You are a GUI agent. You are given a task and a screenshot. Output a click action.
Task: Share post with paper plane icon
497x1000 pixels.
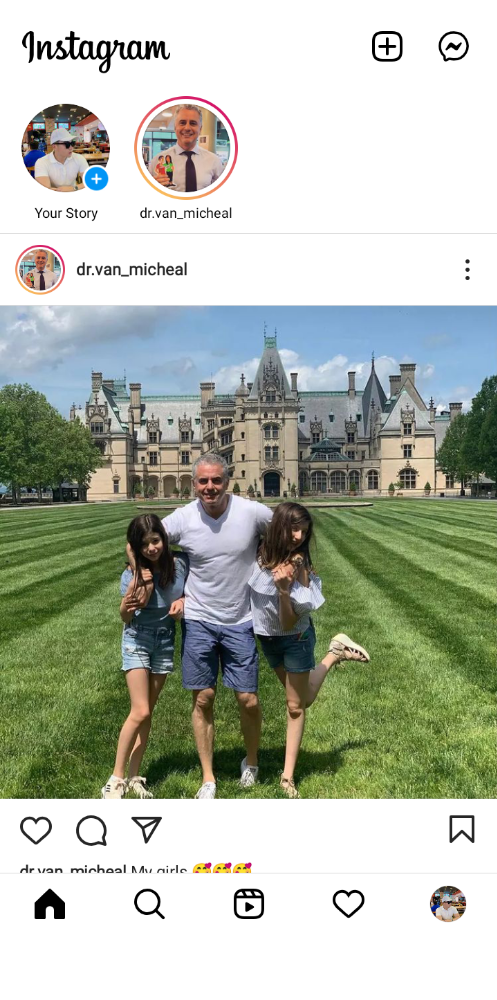coord(147,830)
